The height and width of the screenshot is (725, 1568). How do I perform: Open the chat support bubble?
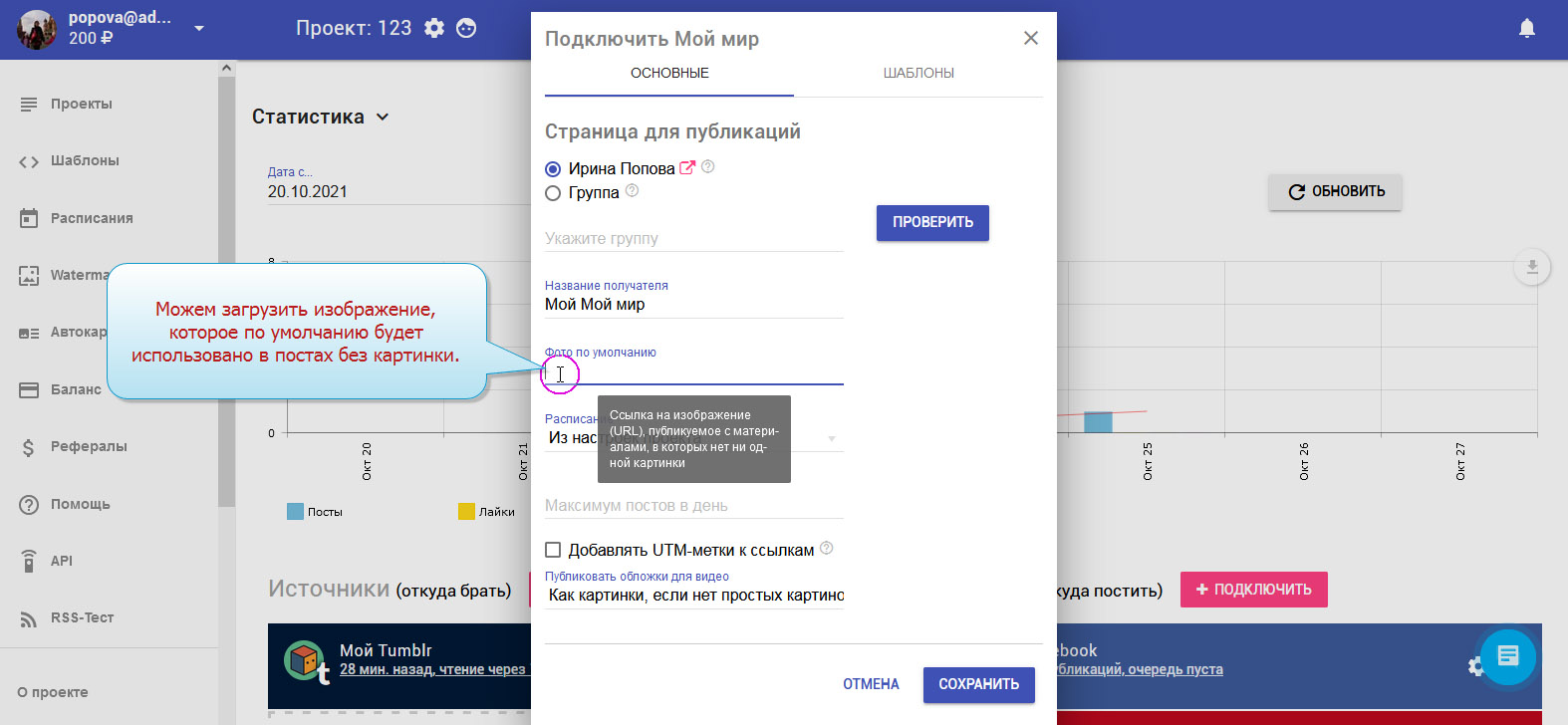pyautogui.click(x=1507, y=656)
